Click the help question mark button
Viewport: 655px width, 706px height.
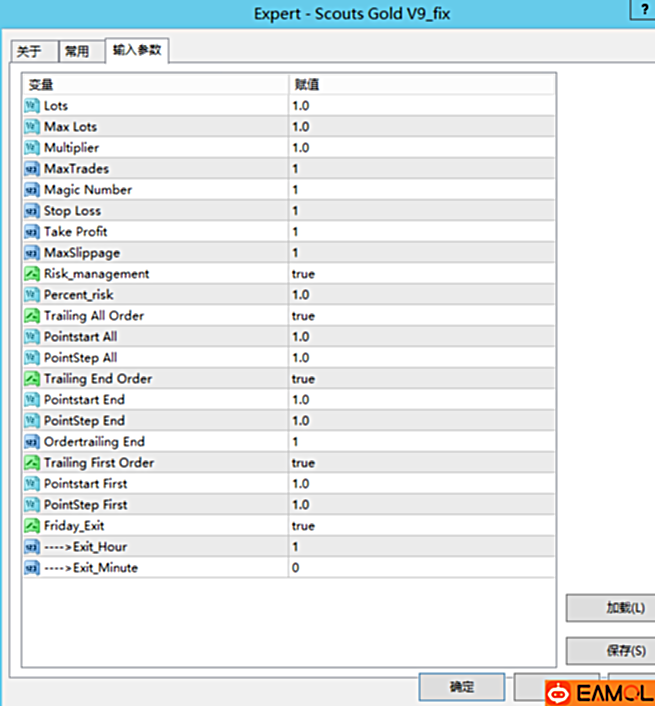click(643, 9)
